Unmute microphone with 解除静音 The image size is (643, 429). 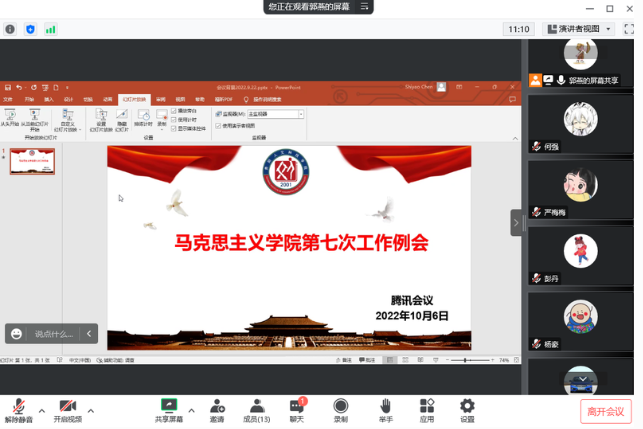(17, 410)
